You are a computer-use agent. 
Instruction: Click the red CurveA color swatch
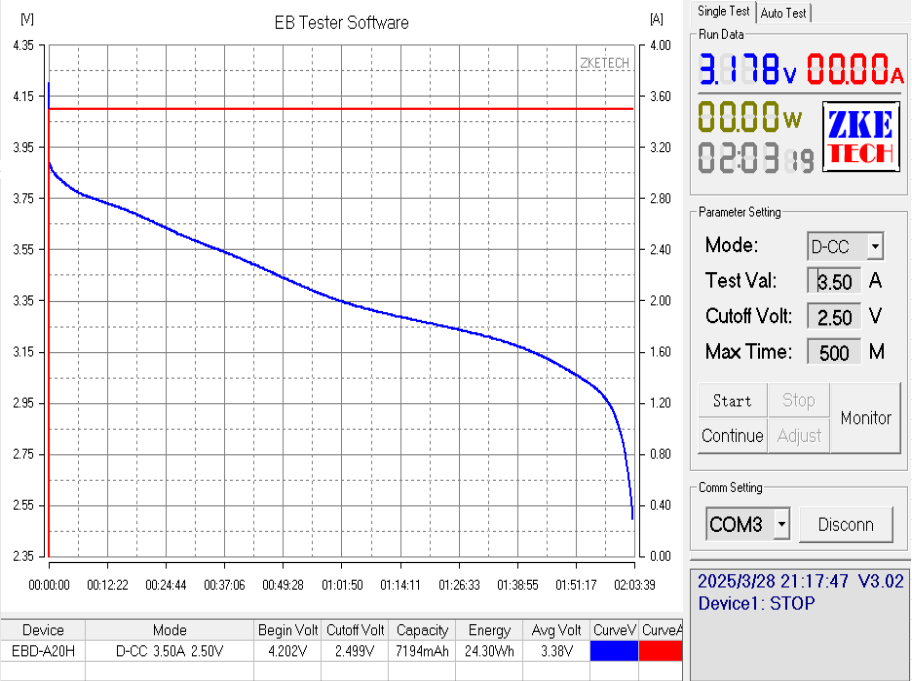point(660,651)
